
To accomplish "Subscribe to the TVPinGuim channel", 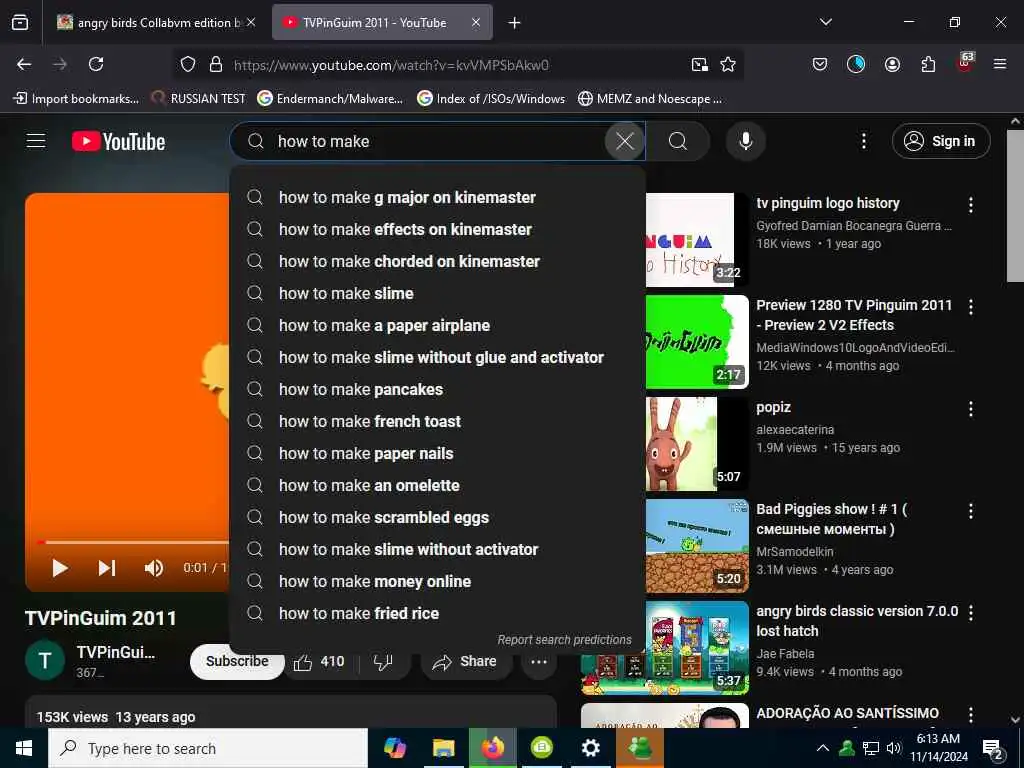I will click(x=237, y=662).
